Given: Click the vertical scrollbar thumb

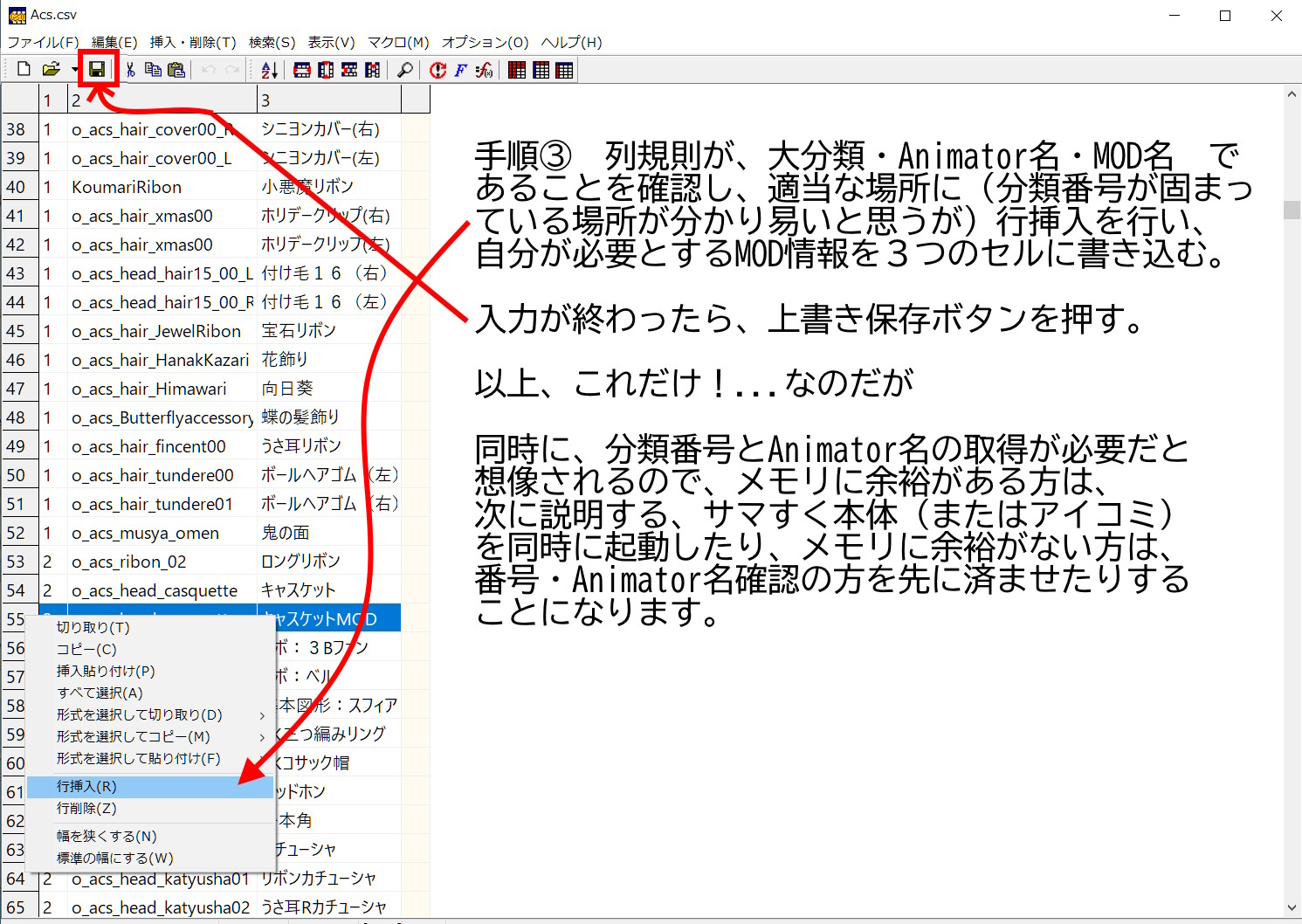Looking at the screenshot, I should [x=1292, y=210].
